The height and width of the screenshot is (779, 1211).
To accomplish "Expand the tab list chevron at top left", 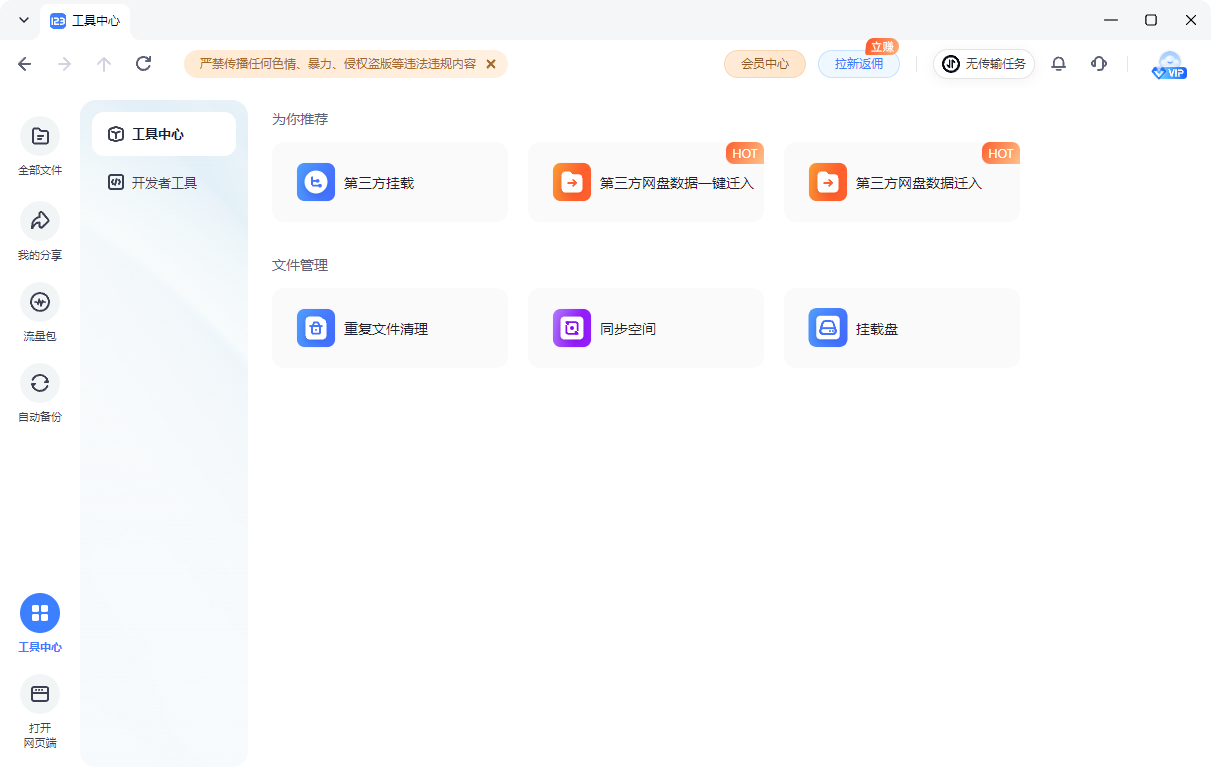I will coord(23,20).
